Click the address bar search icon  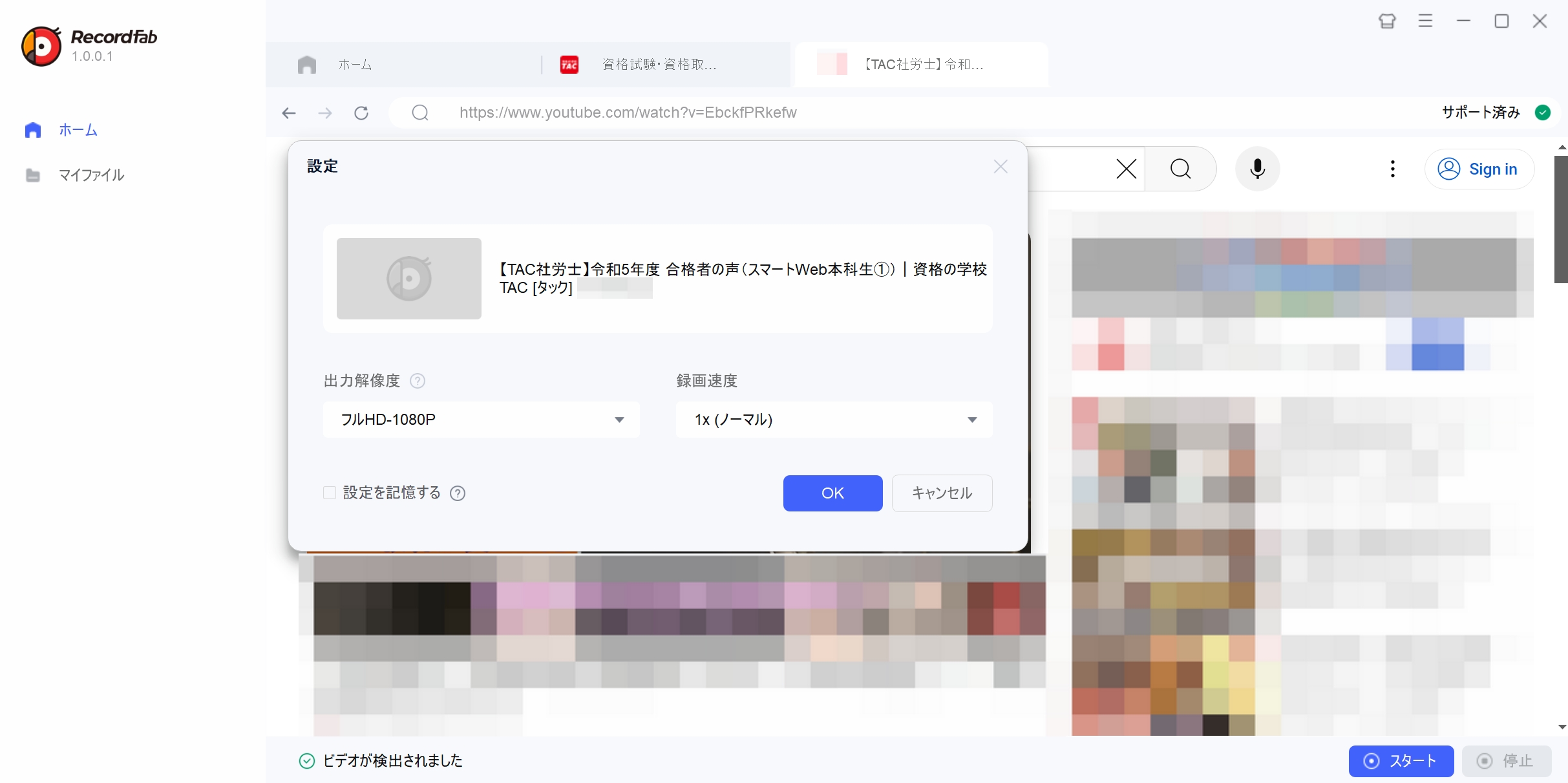tap(420, 113)
